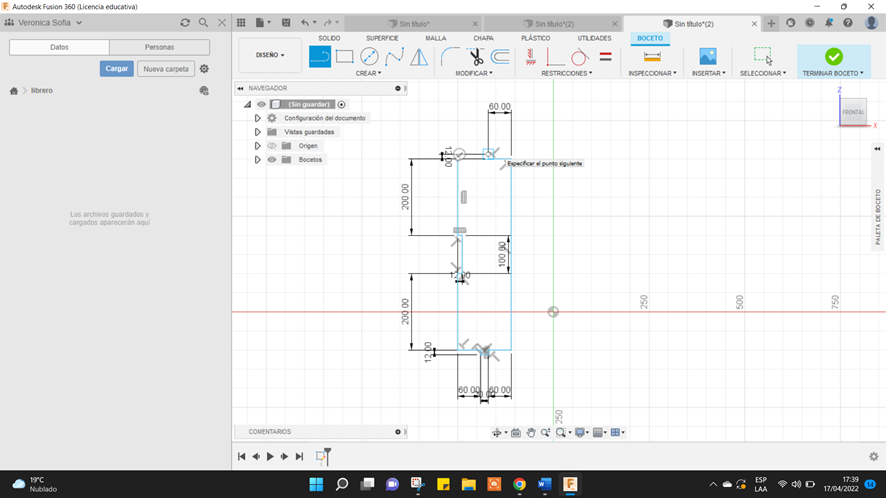The width and height of the screenshot is (886, 498).
Task: Toggle visibility of the Origen folder
Action: pos(271,146)
